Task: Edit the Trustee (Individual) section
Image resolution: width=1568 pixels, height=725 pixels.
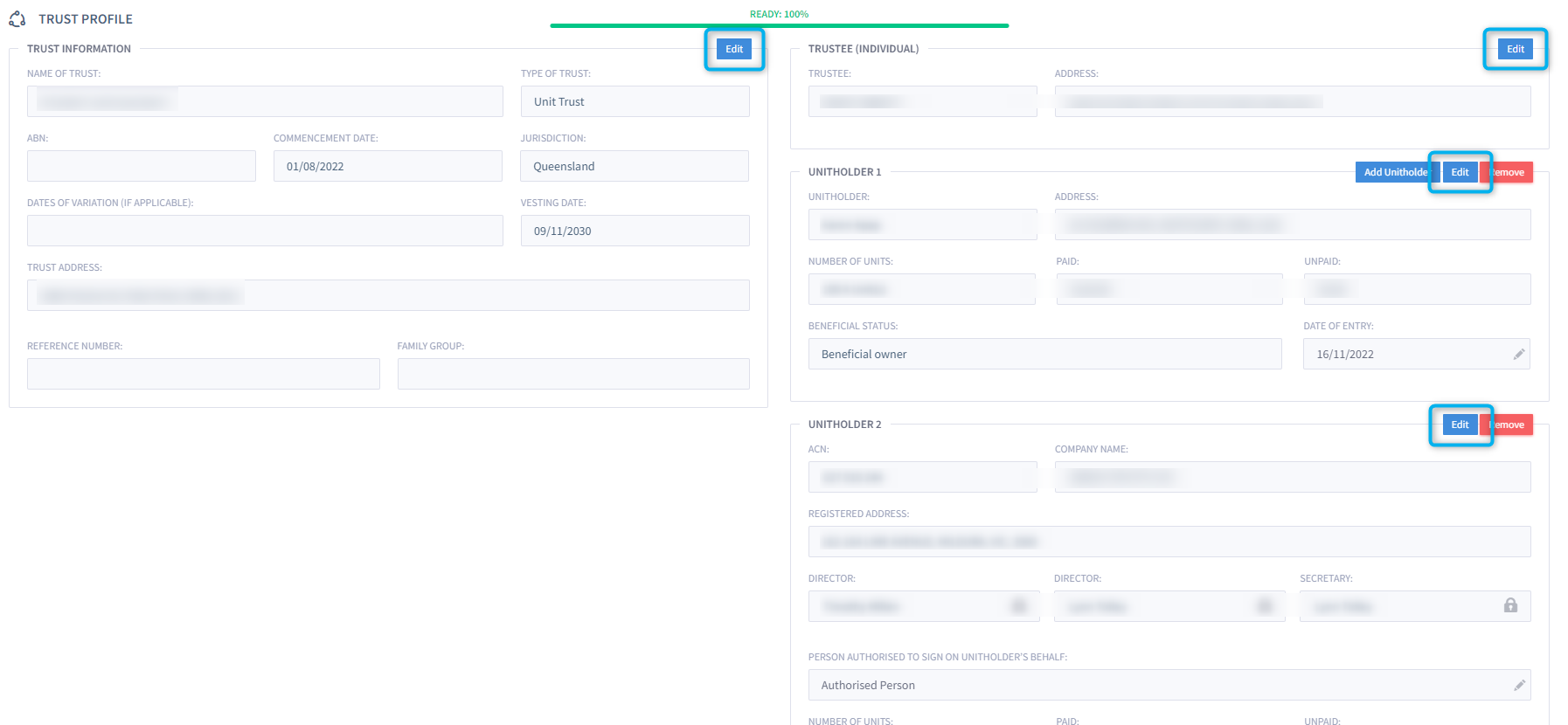Action: click(1515, 49)
